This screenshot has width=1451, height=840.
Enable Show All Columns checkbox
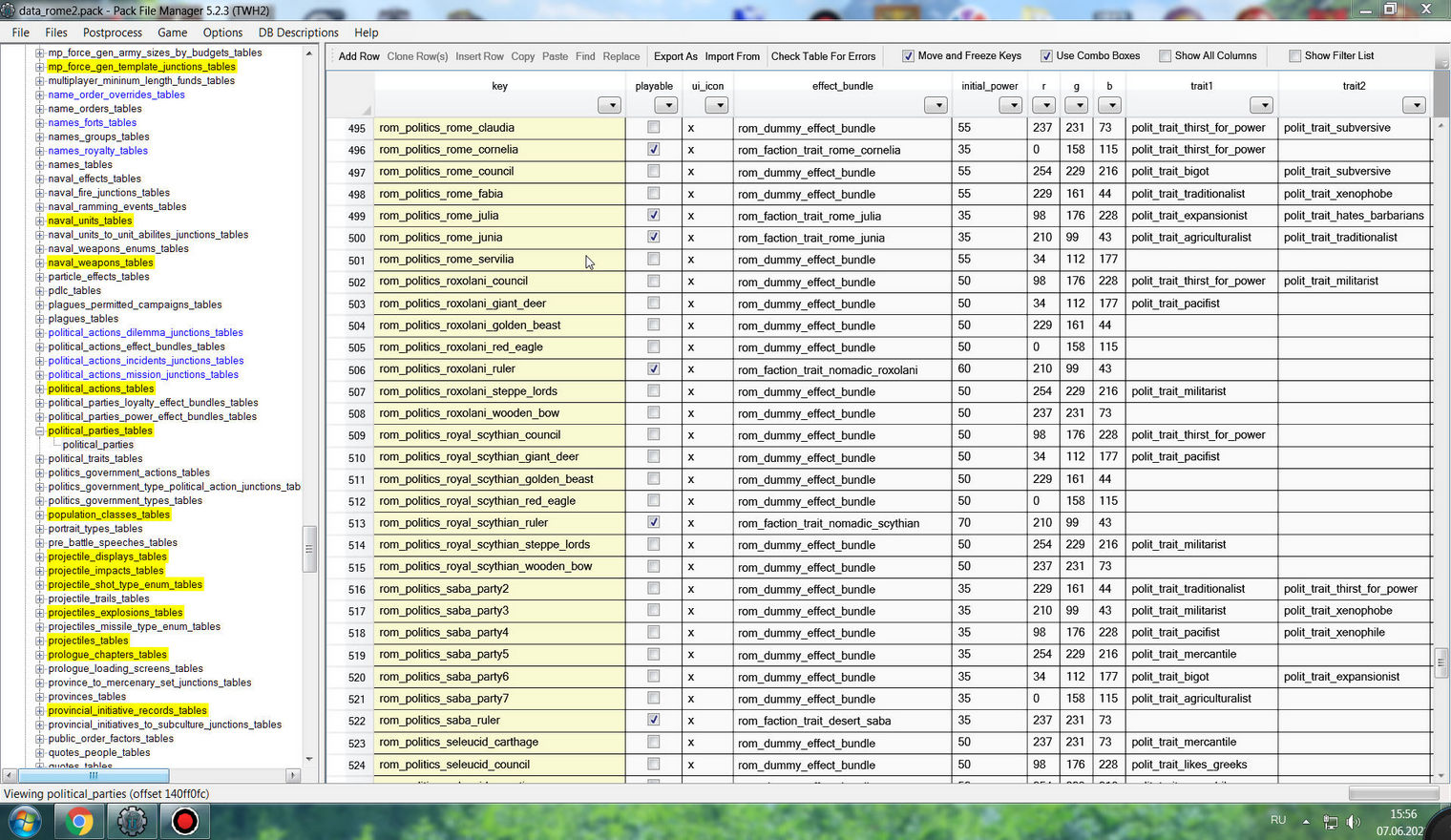[1165, 56]
